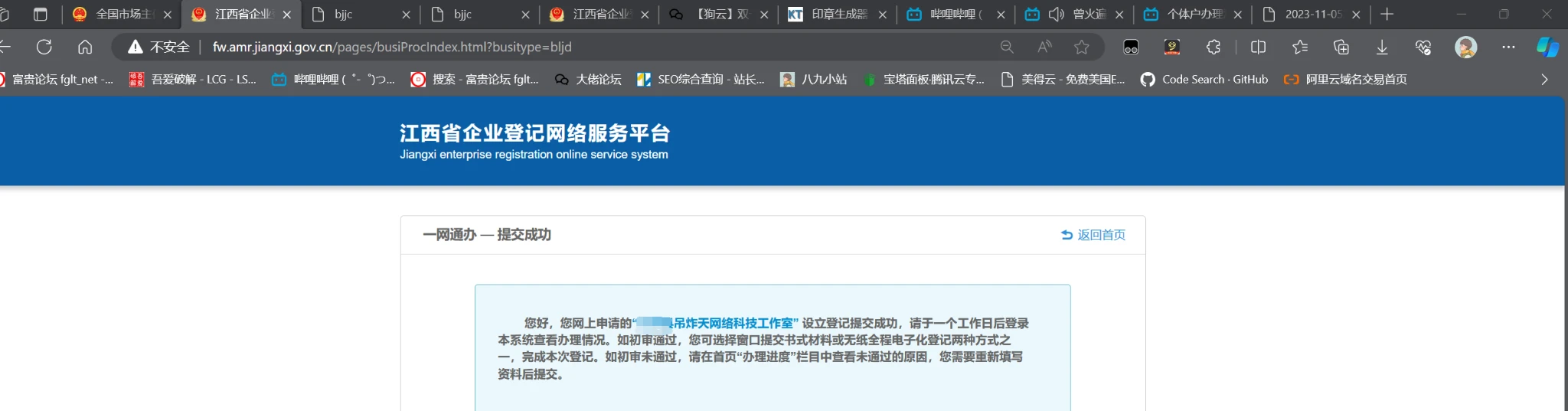Open a new browser tab
This screenshot has height=411, width=1568.
[1387, 14]
